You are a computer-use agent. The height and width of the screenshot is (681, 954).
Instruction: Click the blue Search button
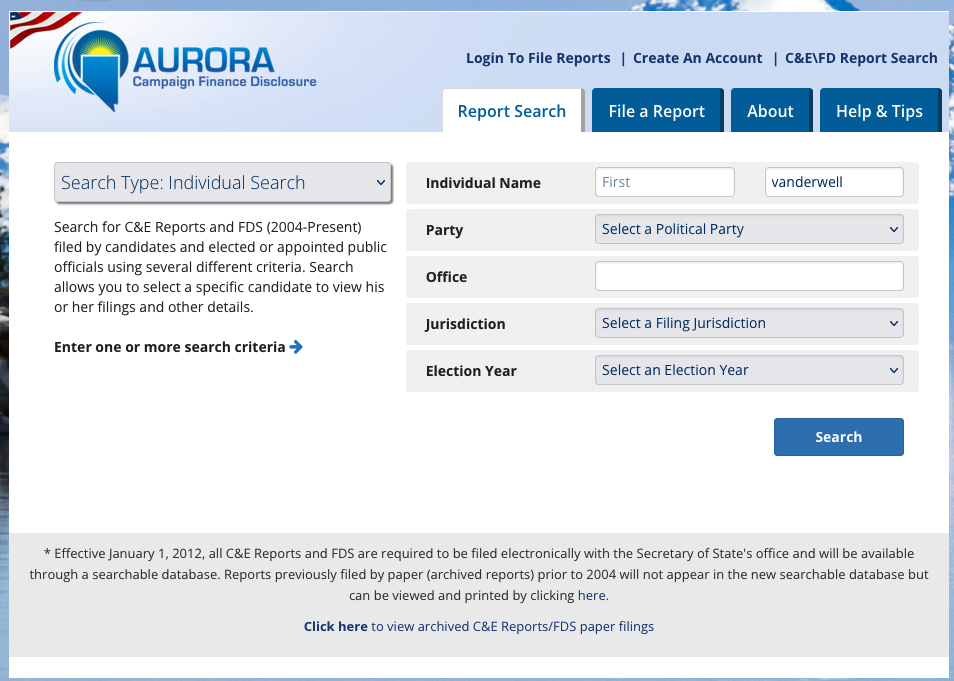point(838,437)
